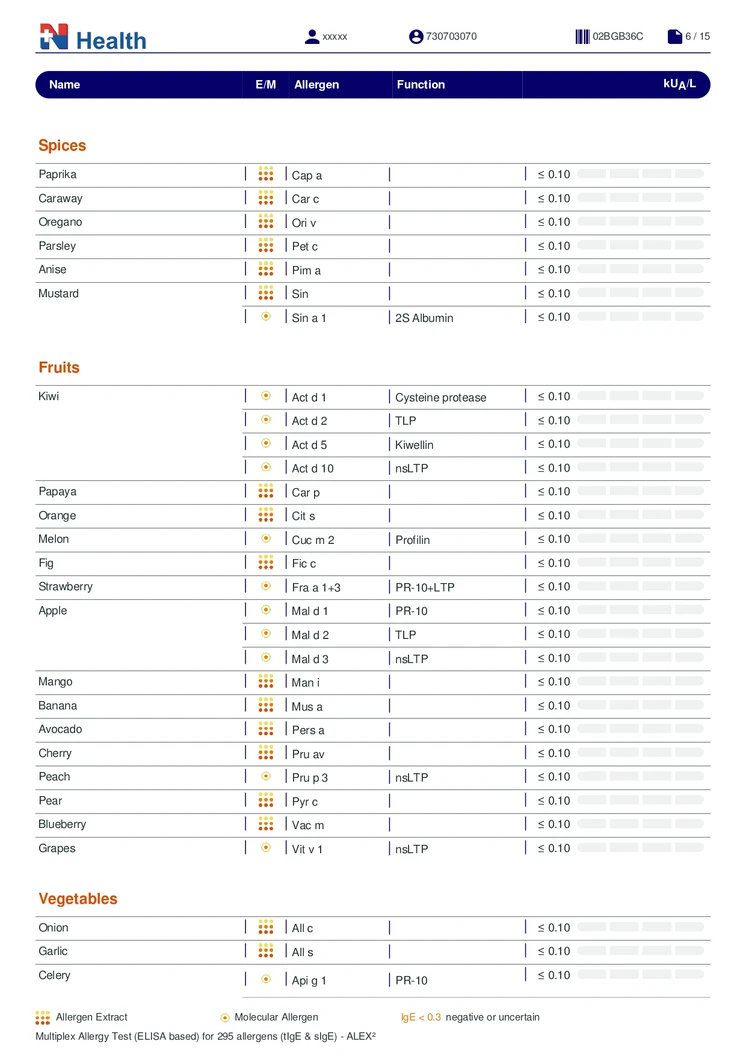Screen dimensions: 746x1056
Task: Click the allergen extract icon for Papaya
Action: click(x=266, y=491)
